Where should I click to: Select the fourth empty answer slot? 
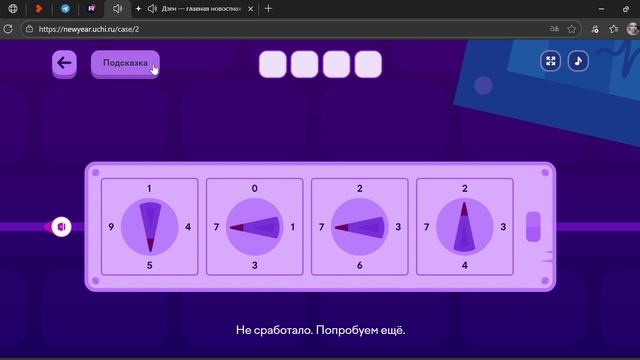[x=368, y=64]
